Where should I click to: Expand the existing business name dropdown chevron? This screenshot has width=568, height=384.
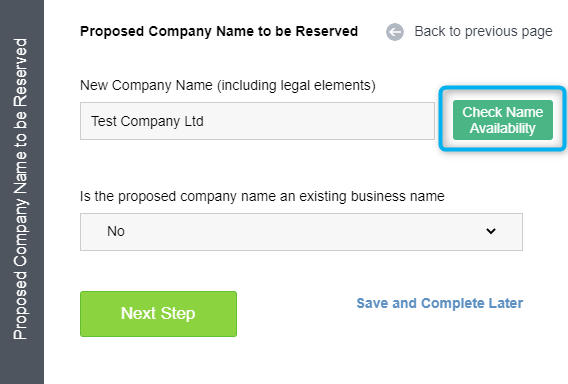(491, 231)
